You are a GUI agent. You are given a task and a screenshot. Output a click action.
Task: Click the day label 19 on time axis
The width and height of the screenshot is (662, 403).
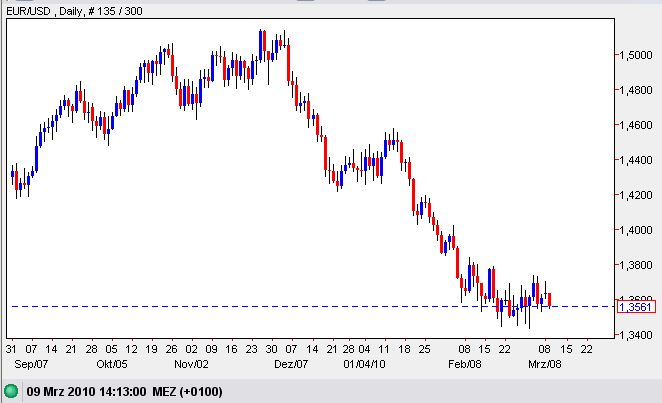coord(151,349)
